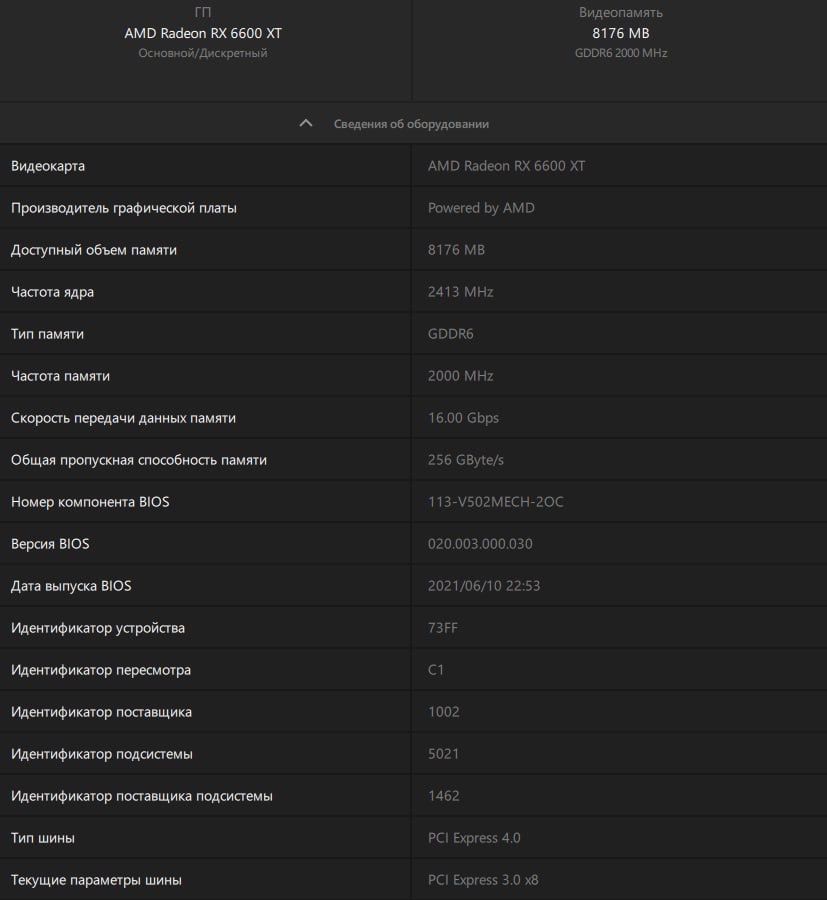Click the 'Доступный объем памяти' label
The height and width of the screenshot is (900, 827).
click(x=94, y=250)
